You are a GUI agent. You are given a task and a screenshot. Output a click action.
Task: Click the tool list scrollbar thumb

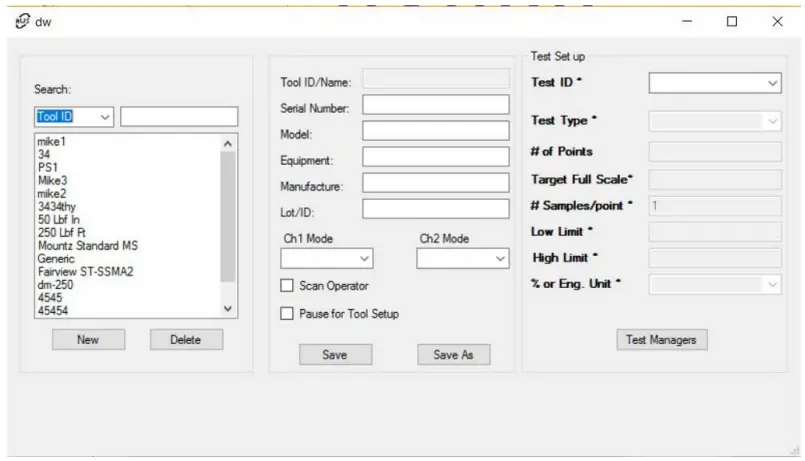pyautogui.click(x=228, y=217)
